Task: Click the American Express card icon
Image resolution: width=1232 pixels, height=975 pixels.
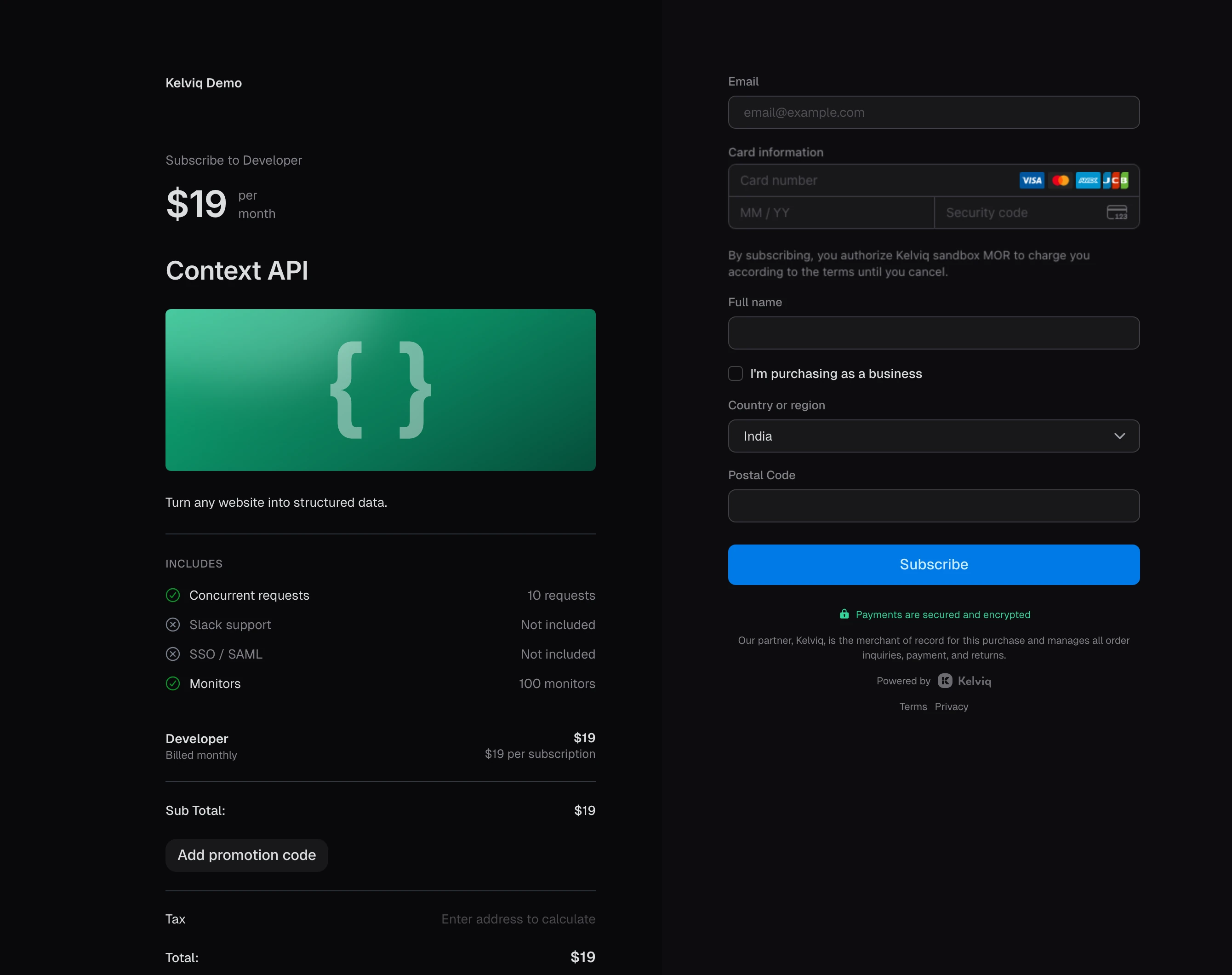Action: click(1088, 180)
